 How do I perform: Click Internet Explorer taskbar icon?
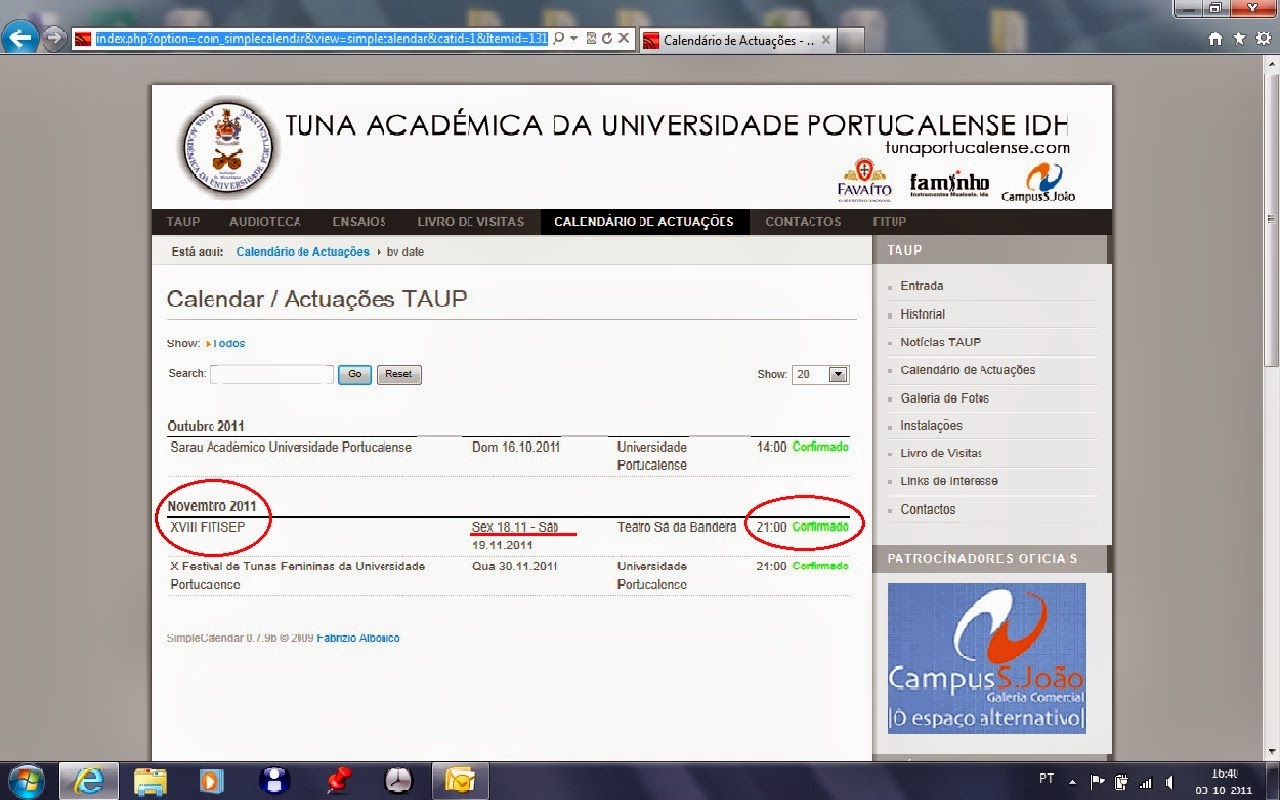[x=90, y=780]
